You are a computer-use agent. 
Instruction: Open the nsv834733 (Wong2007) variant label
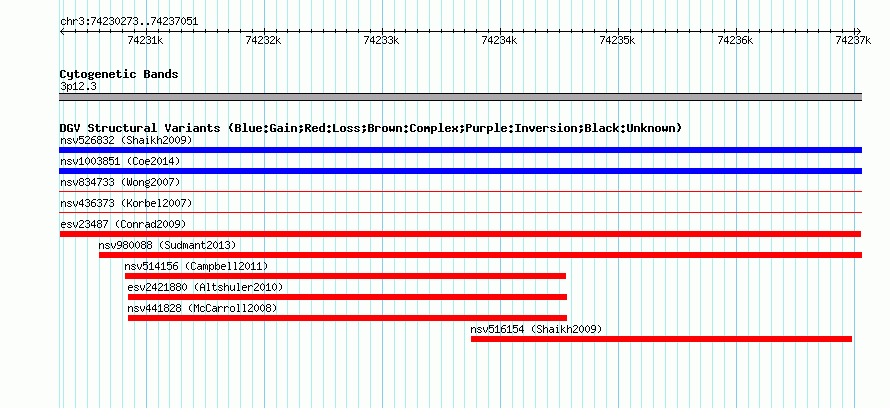tap(120, 182)
